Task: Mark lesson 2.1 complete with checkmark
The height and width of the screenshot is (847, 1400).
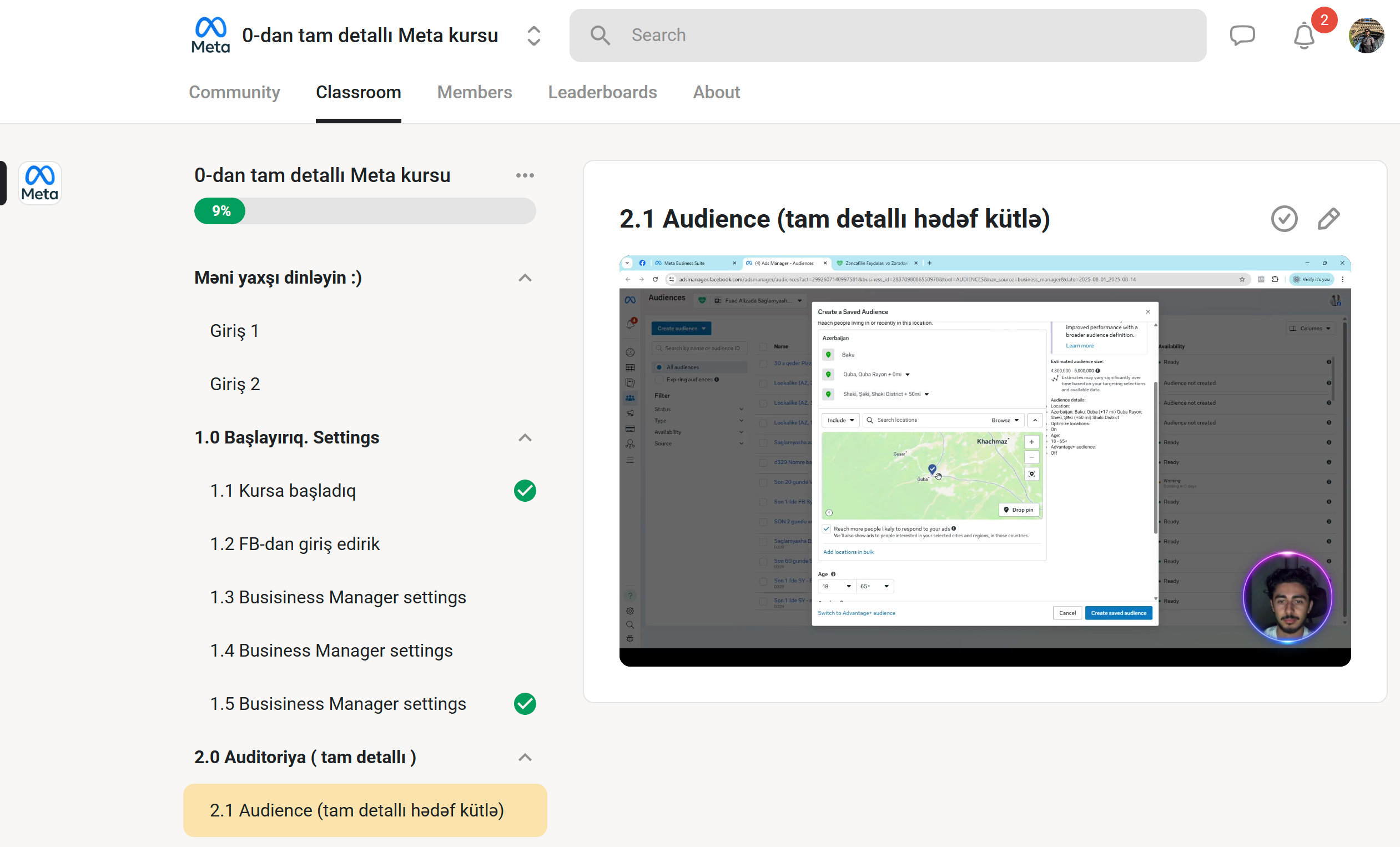Action: [x=1284, y=219]
